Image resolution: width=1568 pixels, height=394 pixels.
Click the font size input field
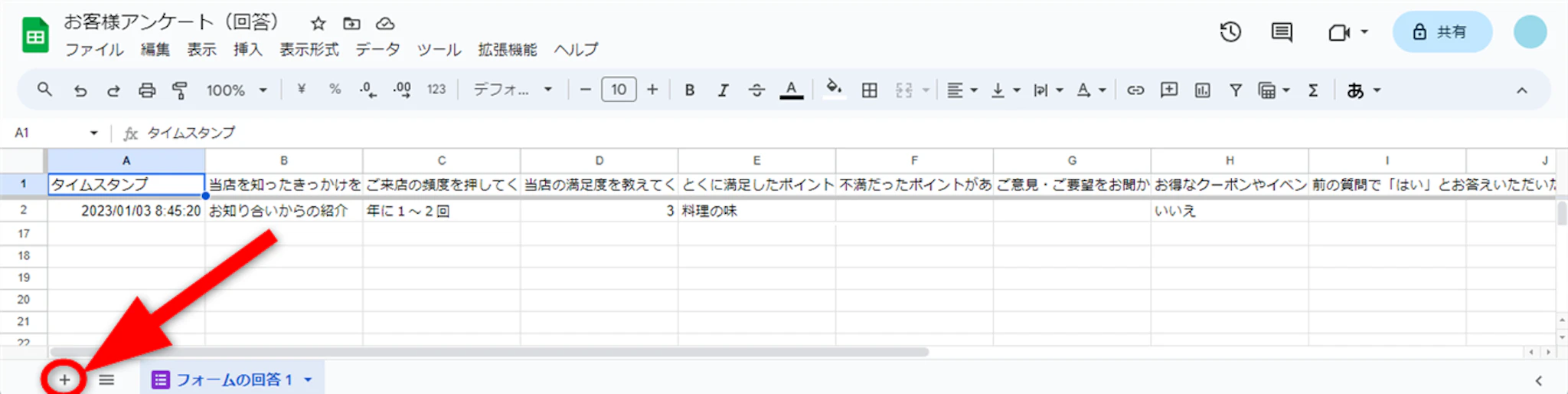click(619, 90)
